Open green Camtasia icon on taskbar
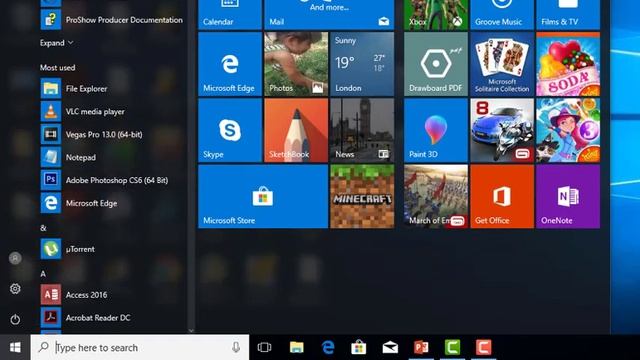The image size is (640, 360). [452, 347]
